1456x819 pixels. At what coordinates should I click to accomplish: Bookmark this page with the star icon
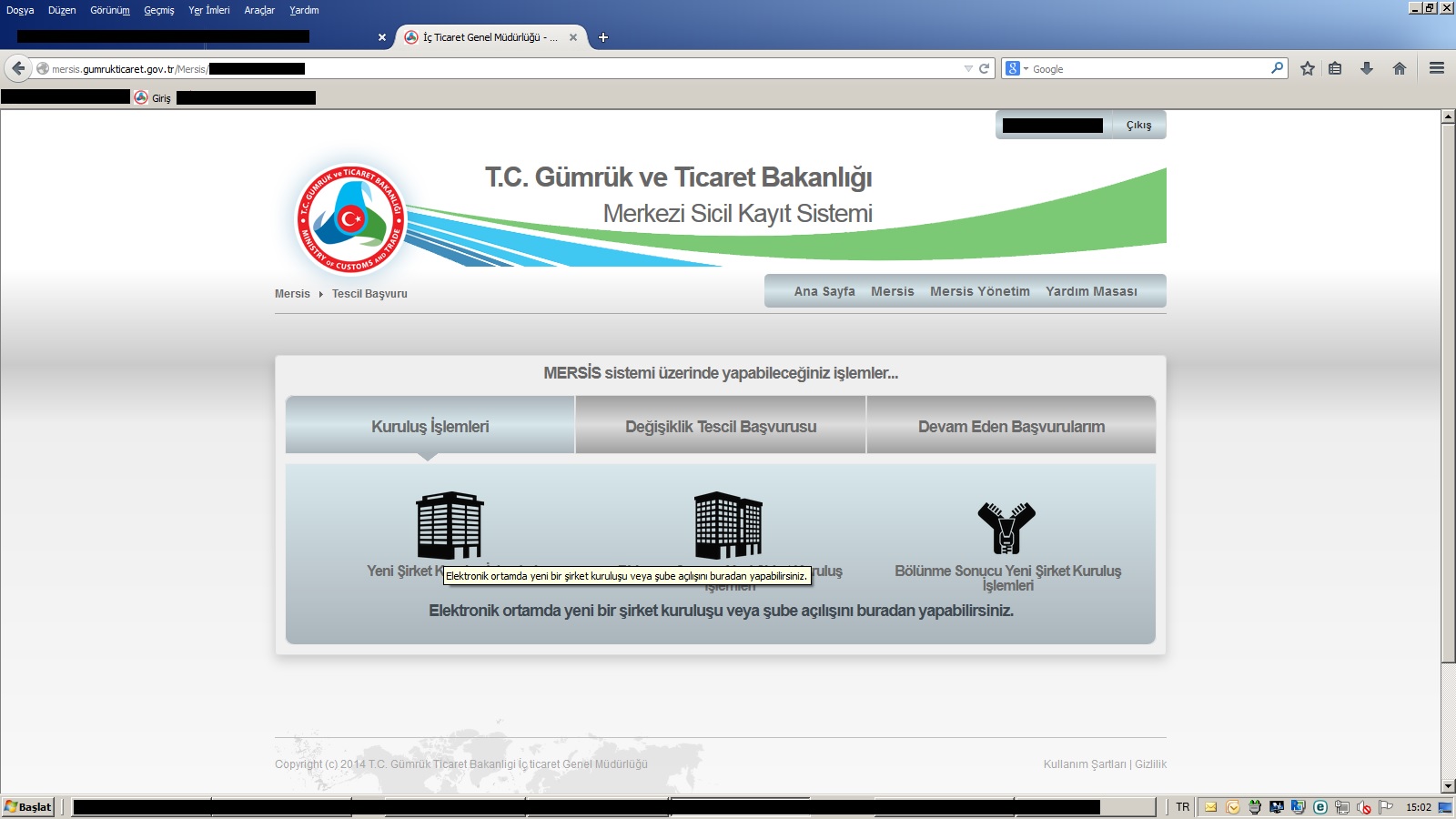1308,68
